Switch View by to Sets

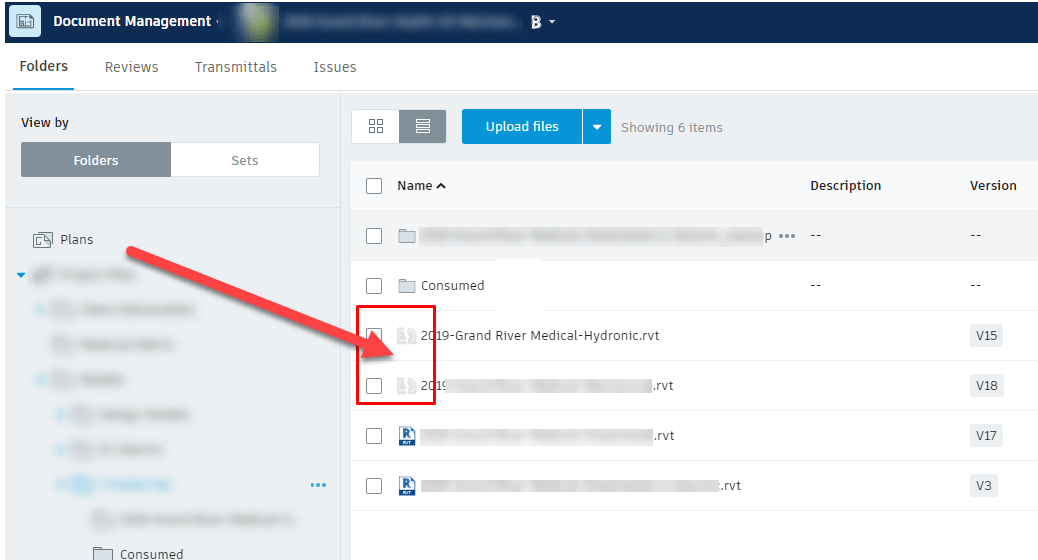pyautogui.click(x=244, y=160)
